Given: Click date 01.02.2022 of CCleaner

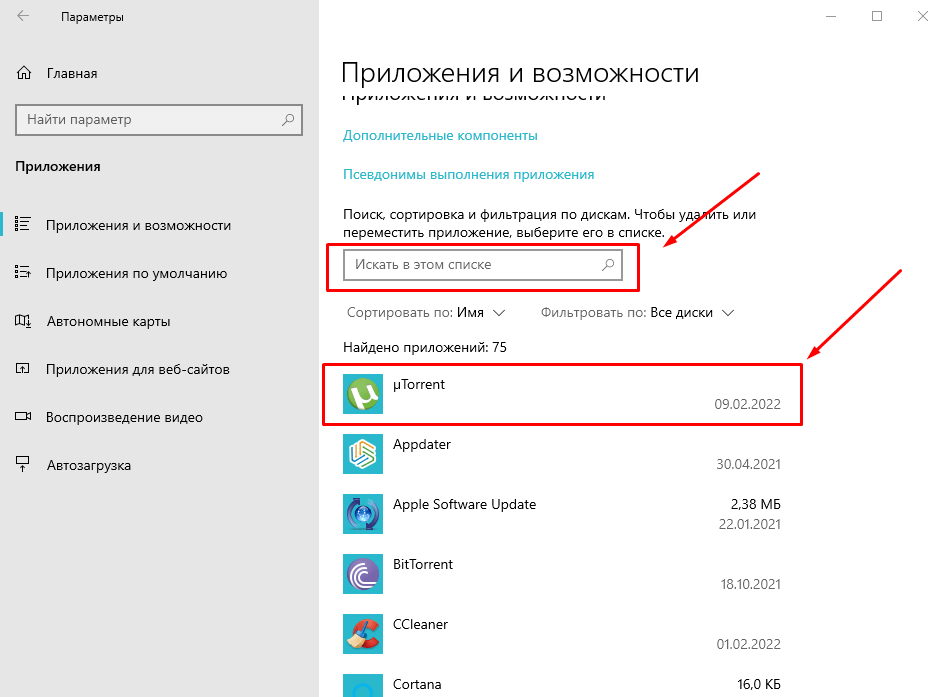Looking at the screenshot, I should click(749, 644).
